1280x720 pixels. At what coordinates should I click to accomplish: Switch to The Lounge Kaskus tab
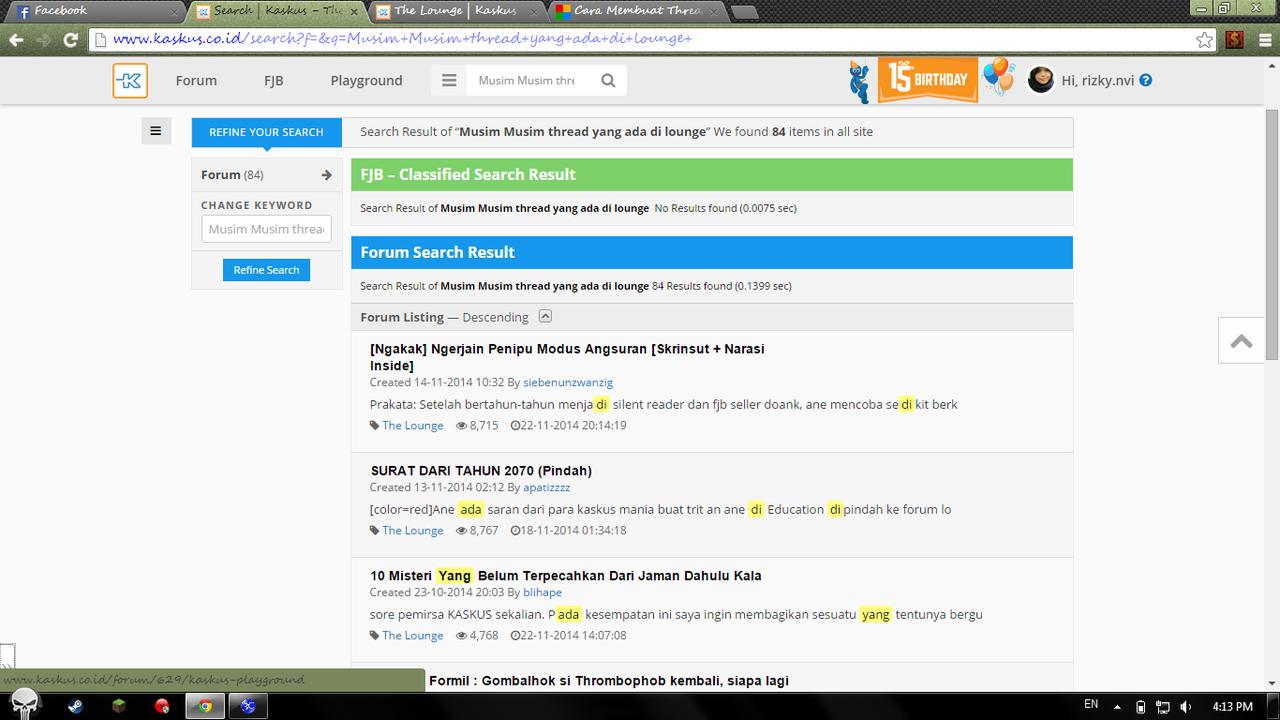pos(457,11)
